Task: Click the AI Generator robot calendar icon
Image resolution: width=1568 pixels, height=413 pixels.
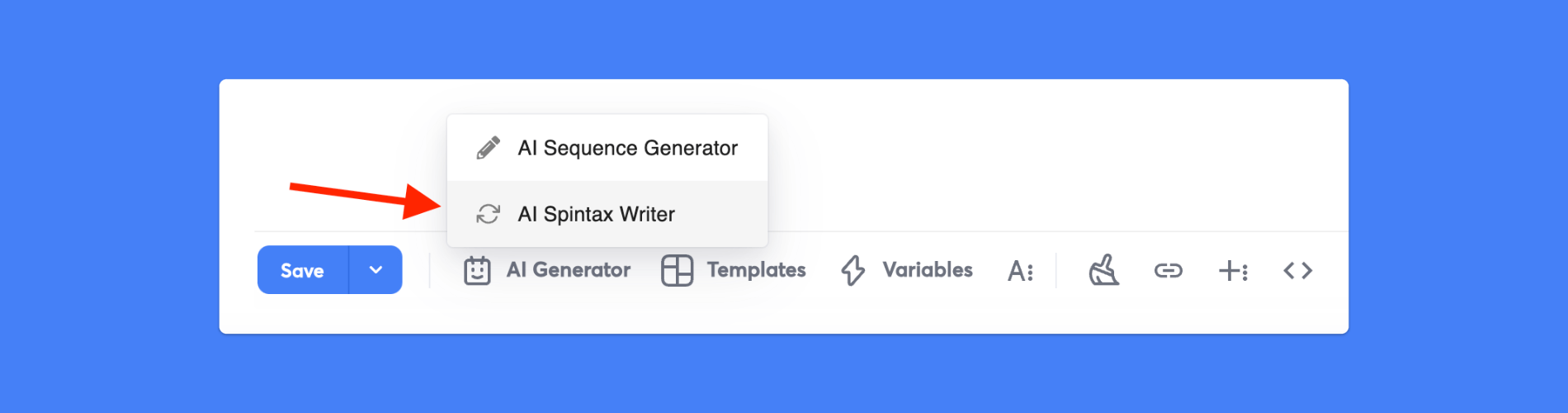Action: click(x=477, y=270)
